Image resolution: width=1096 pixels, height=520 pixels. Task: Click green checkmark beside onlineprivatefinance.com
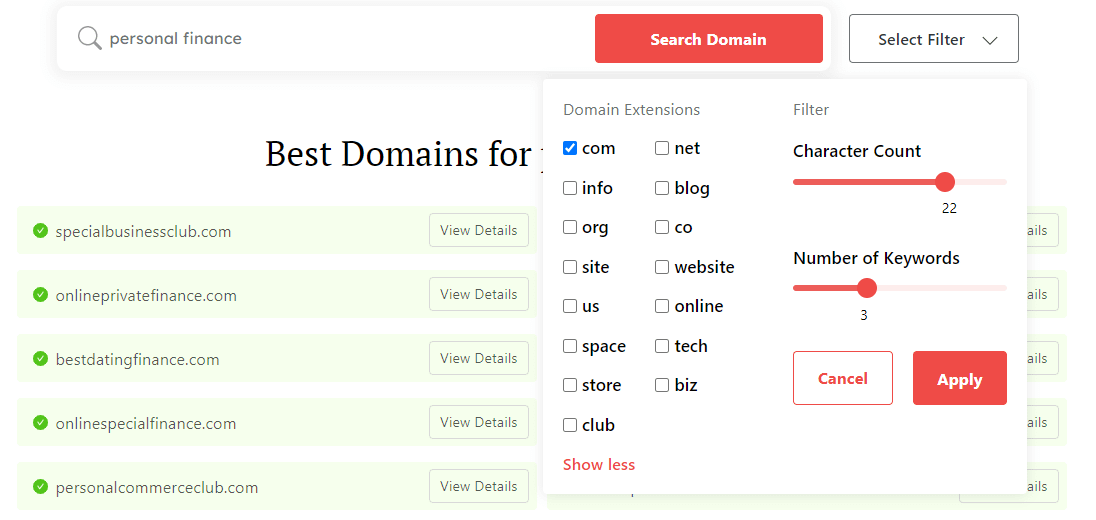(40, 295)
